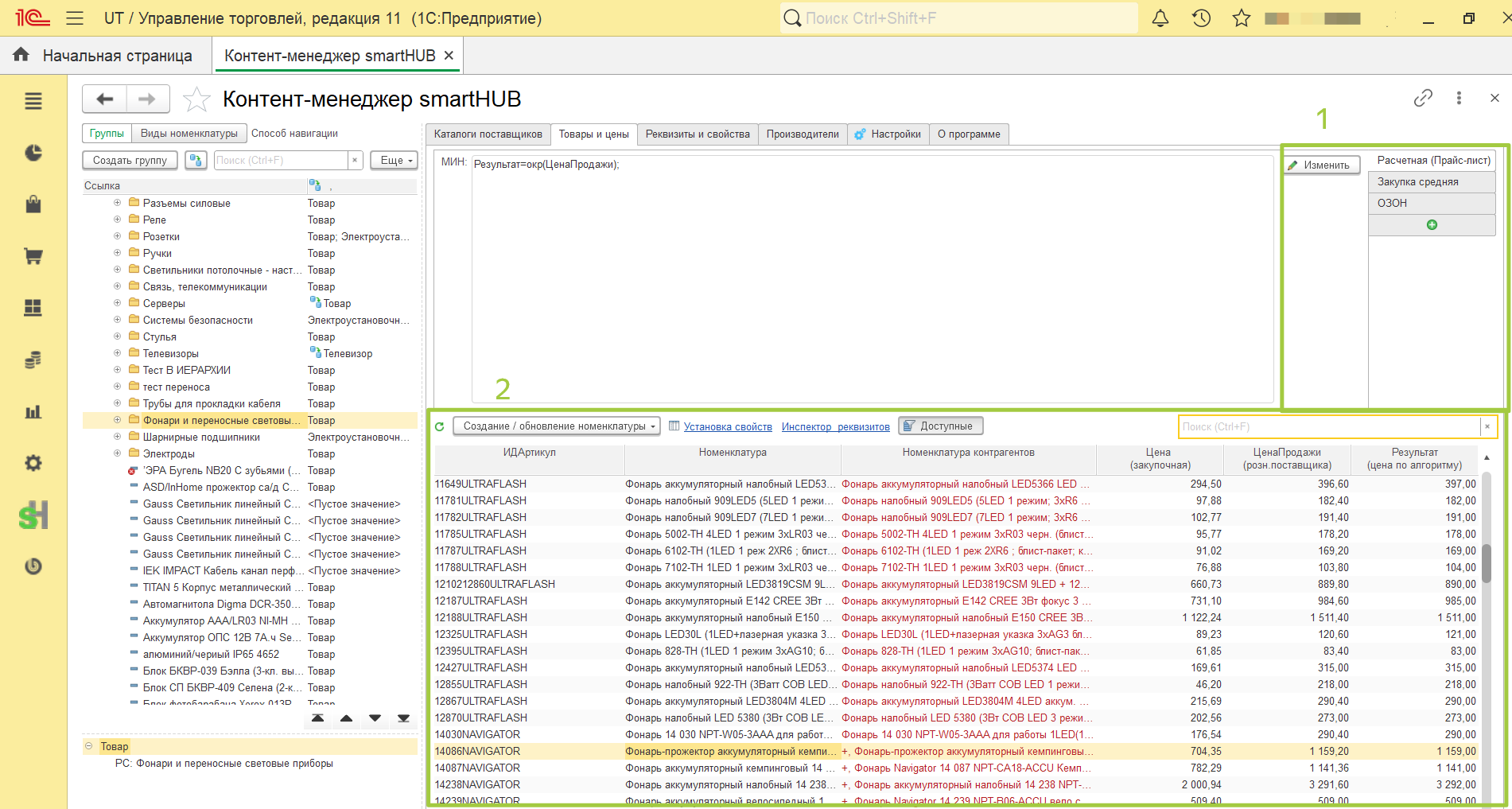Open the Еще dropdown menu
Viewport: 1512px width, 809px height.
394,161
